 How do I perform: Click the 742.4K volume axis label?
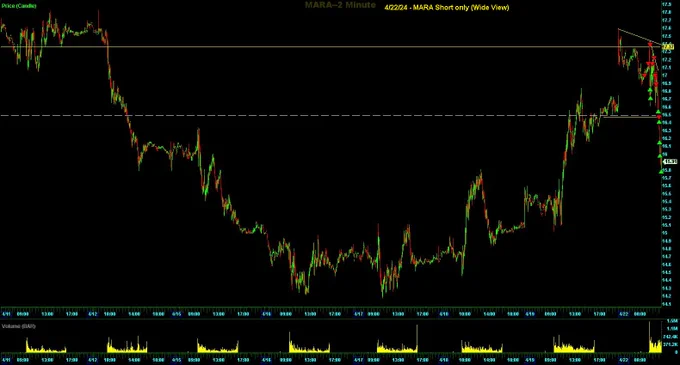(x=670, y=336)
